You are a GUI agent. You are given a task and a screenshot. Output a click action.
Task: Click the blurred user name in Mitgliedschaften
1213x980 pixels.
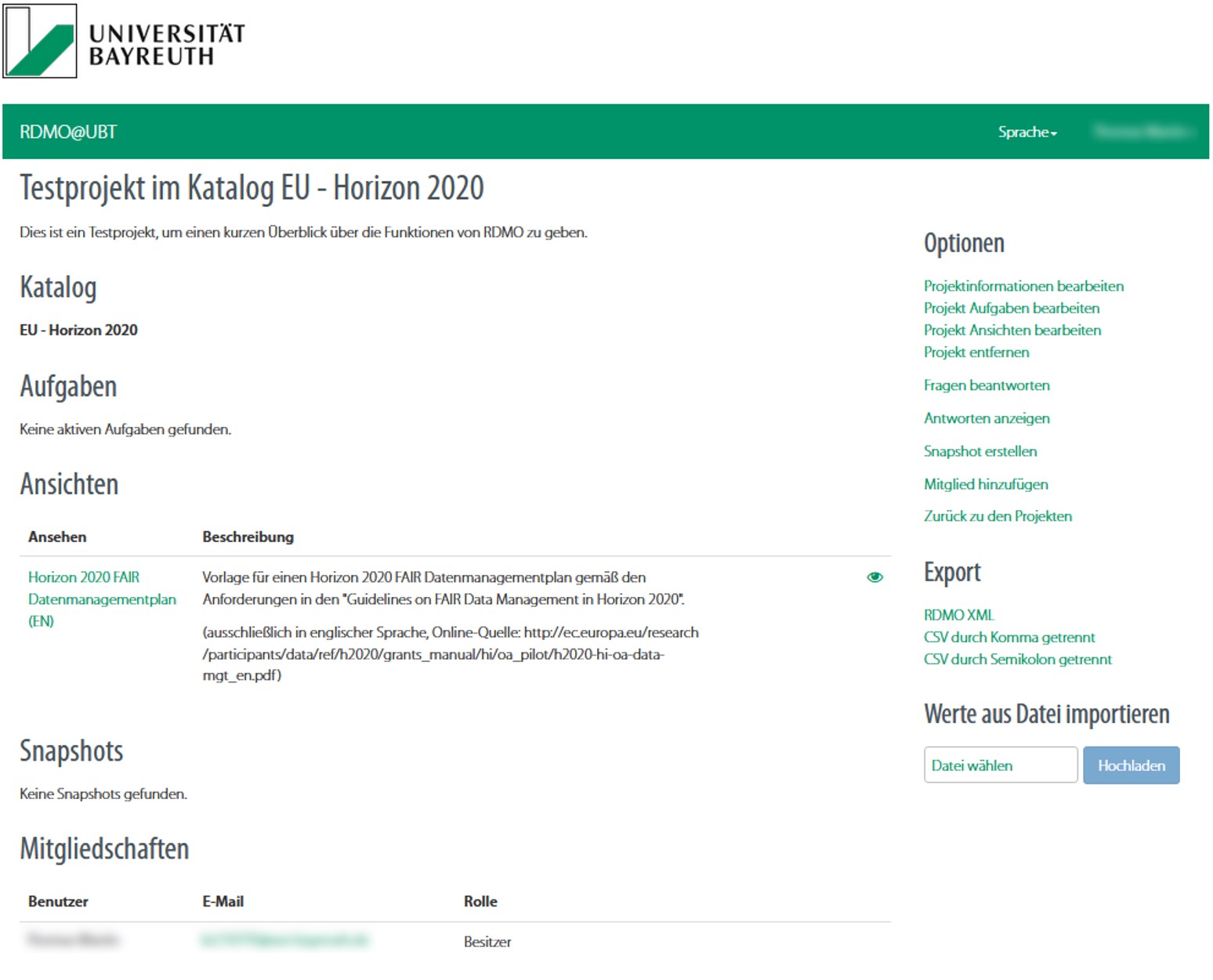pos(73,939)
